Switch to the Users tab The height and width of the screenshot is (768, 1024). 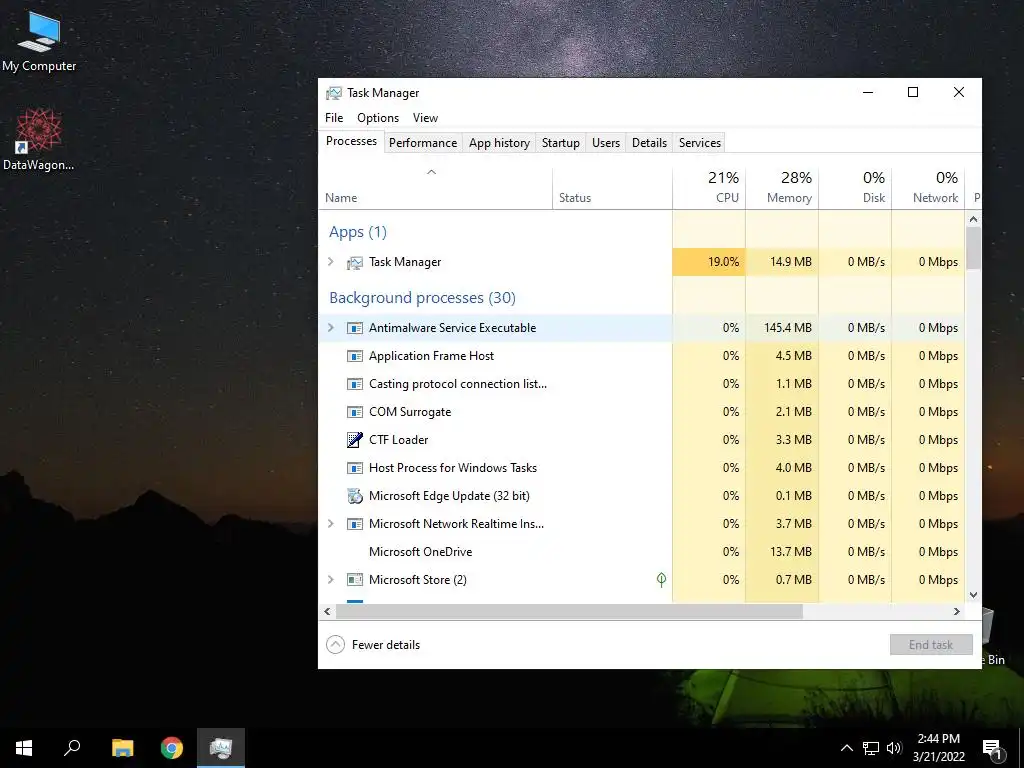(x=605, y=142)
